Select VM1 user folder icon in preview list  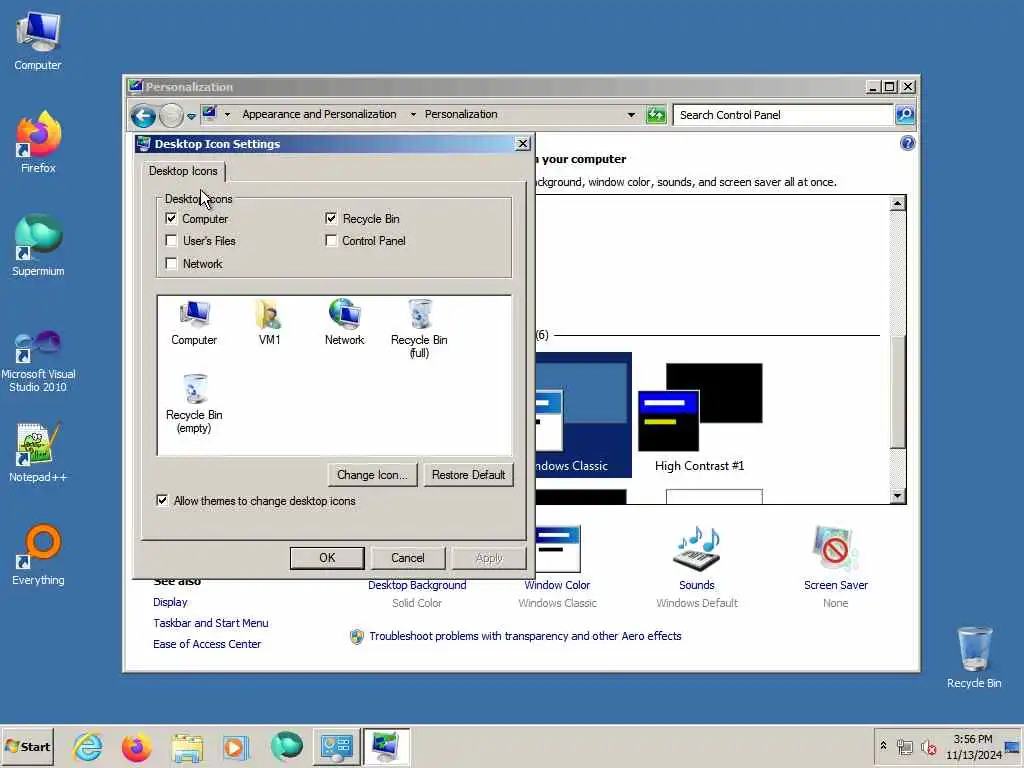(x=269, y=323)
